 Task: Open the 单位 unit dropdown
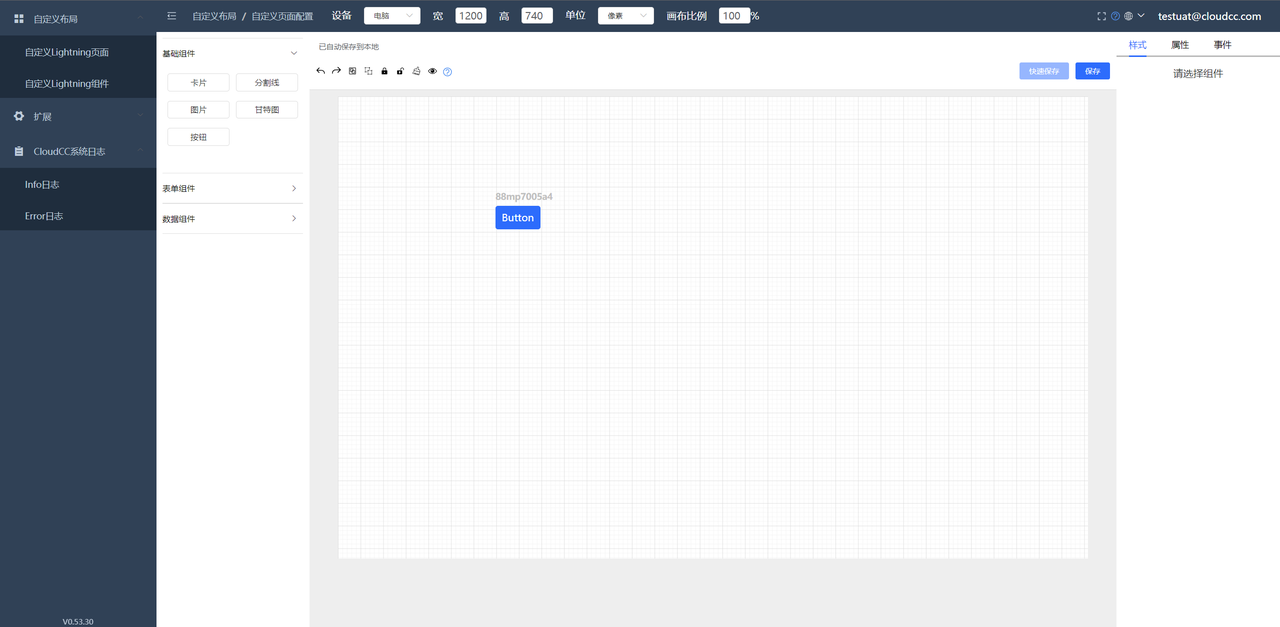(625, 16)
